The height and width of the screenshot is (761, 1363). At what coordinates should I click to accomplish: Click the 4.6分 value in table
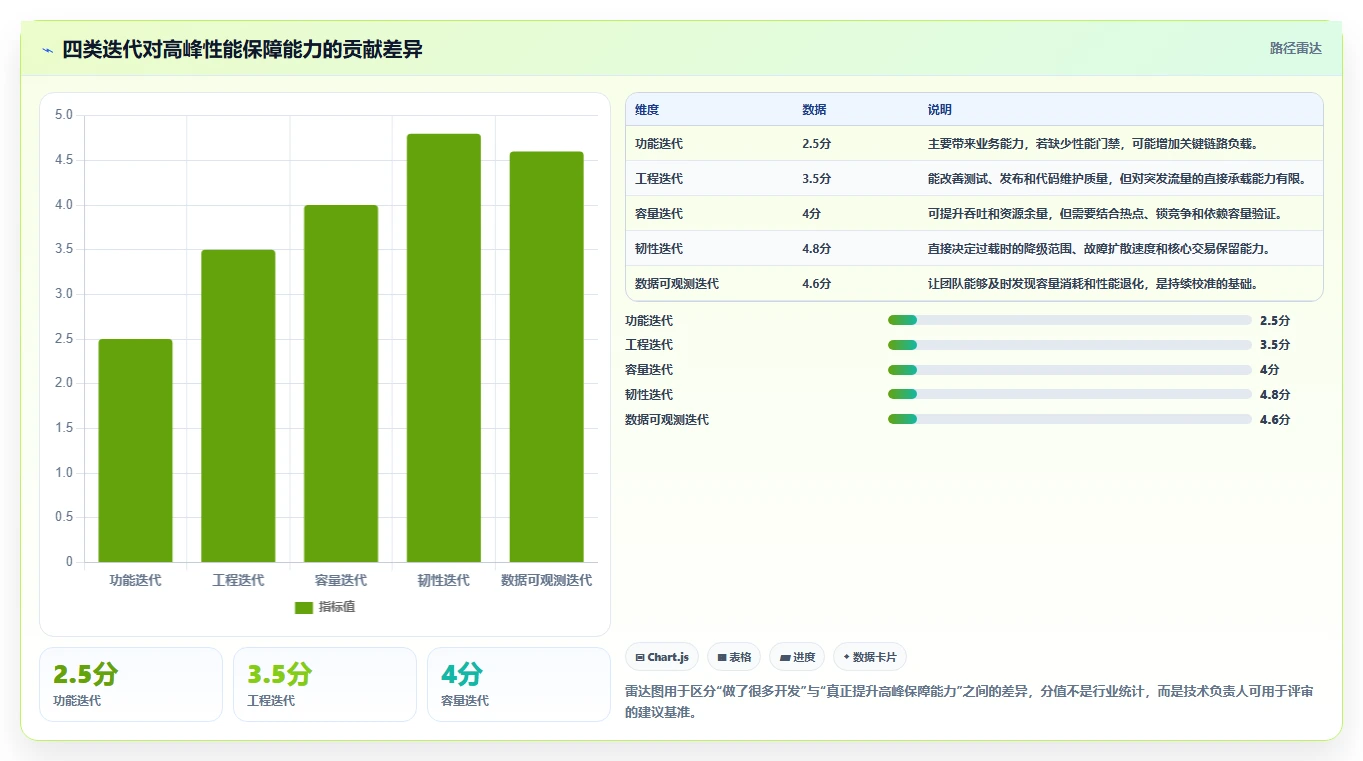point(816,284)
